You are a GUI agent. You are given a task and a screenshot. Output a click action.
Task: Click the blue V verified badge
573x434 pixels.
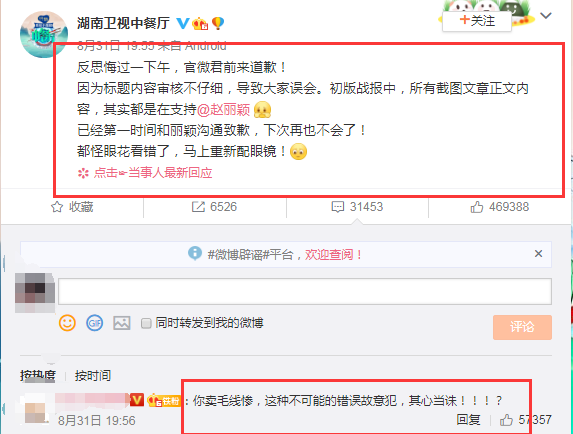[x=183, y=24]
